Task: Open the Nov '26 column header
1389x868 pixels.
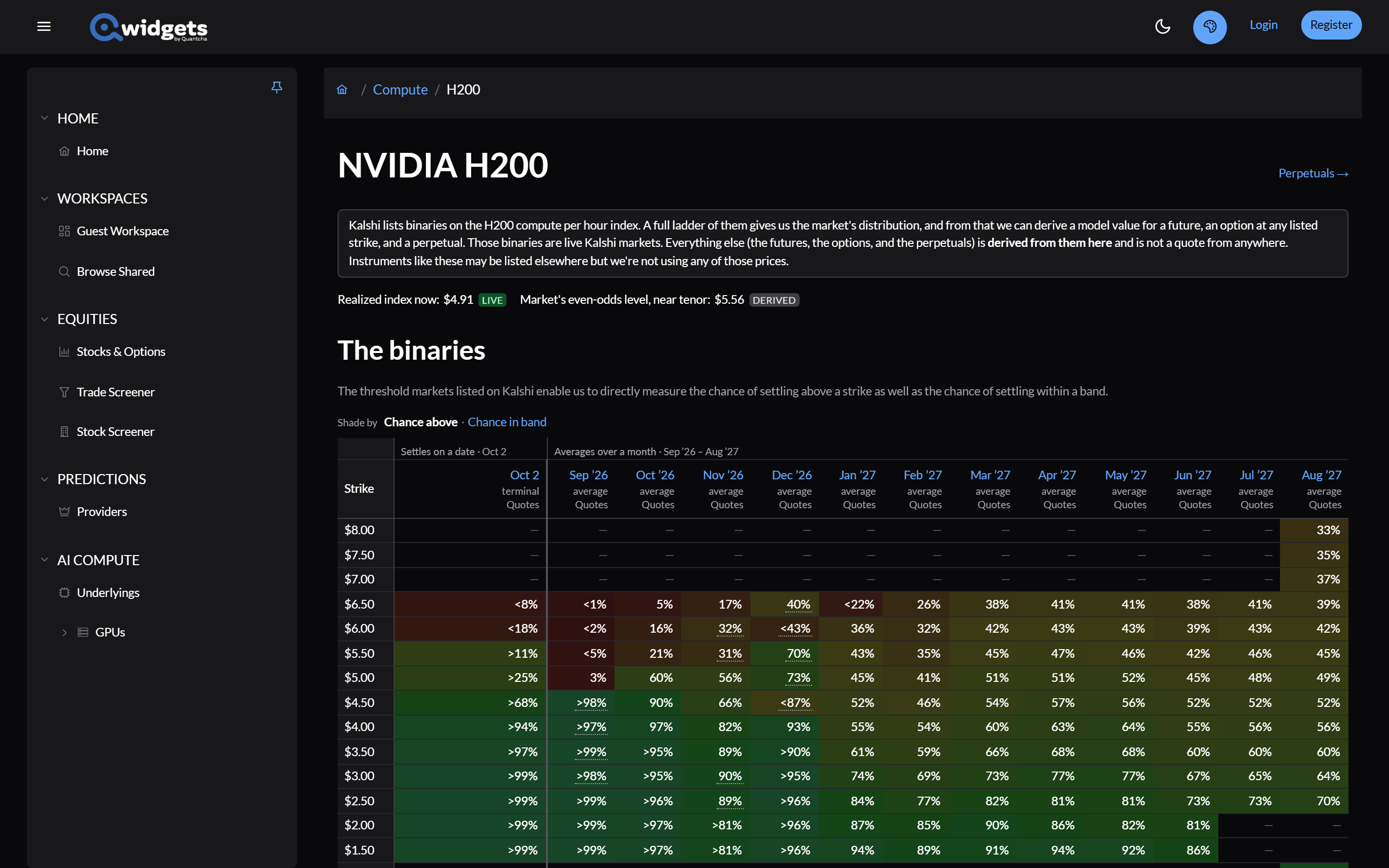Action: (x=722, y=475)
